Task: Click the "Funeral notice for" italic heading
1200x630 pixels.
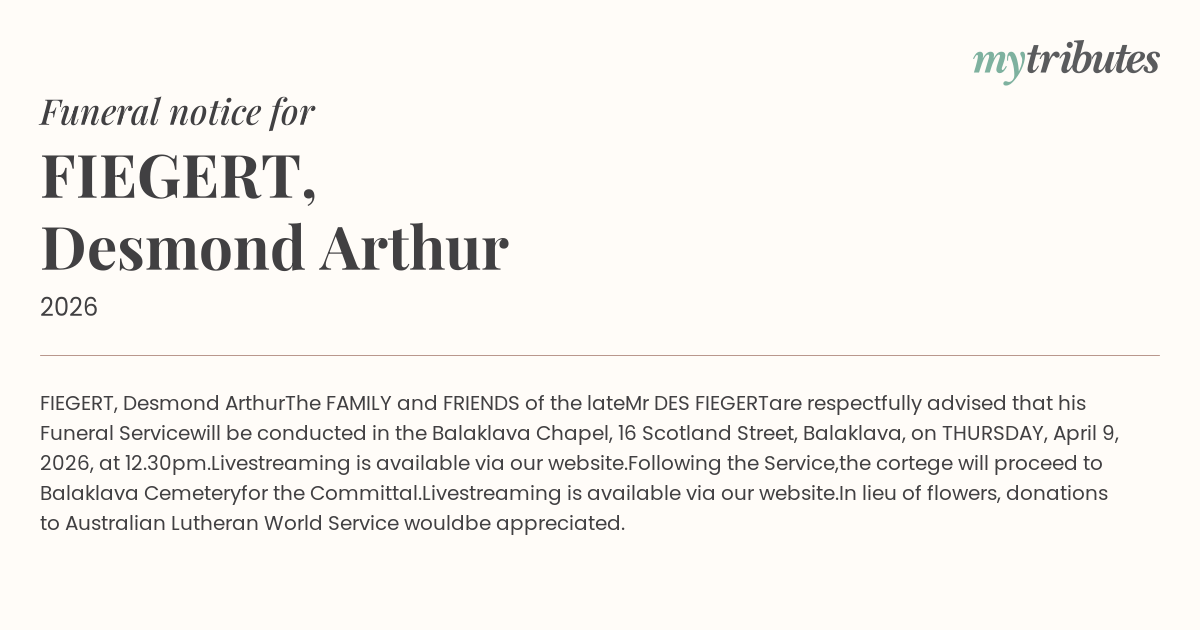Action: coord(177,112)
